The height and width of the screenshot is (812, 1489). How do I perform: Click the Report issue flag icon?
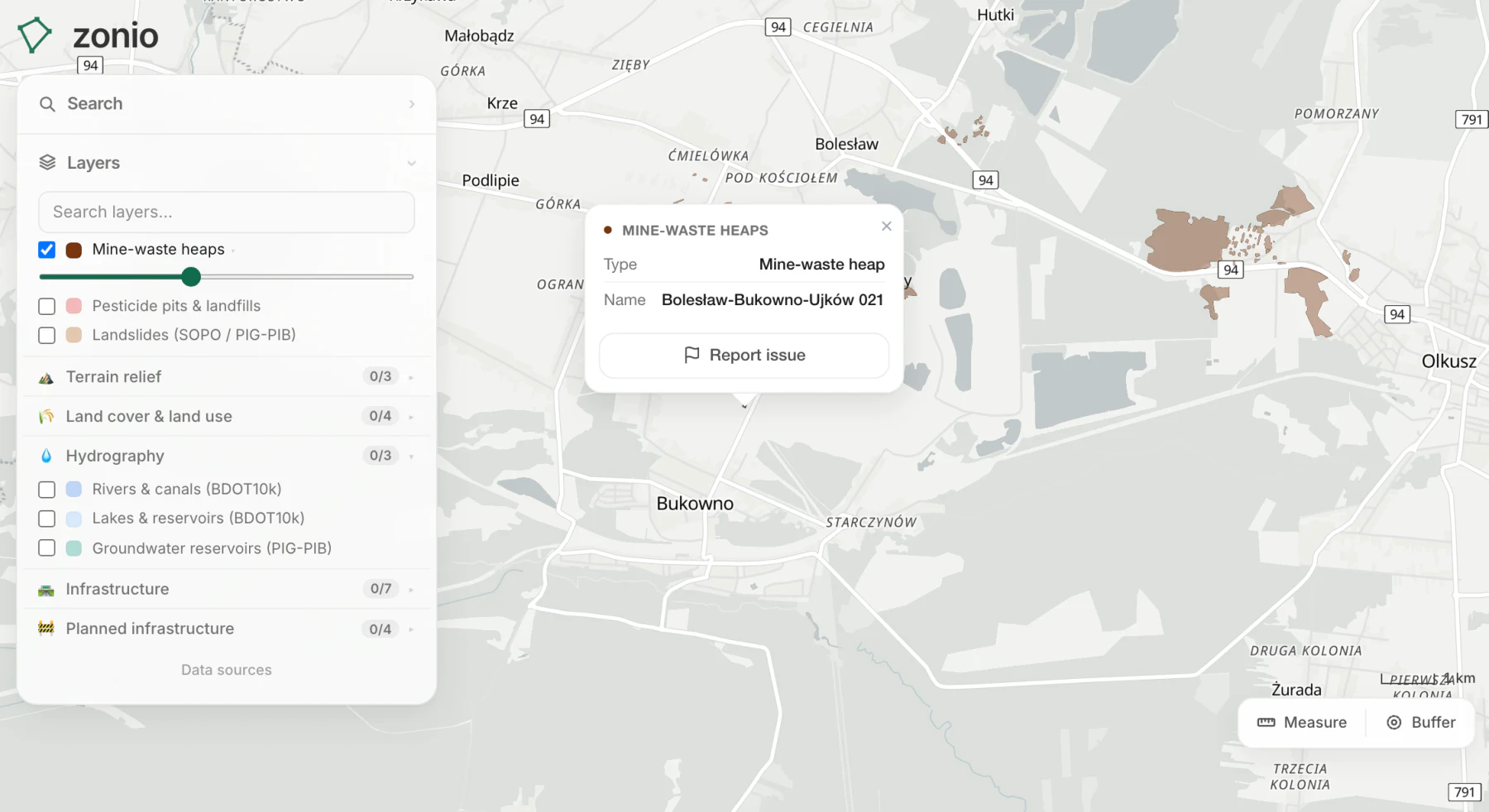[x=692, y=356]
